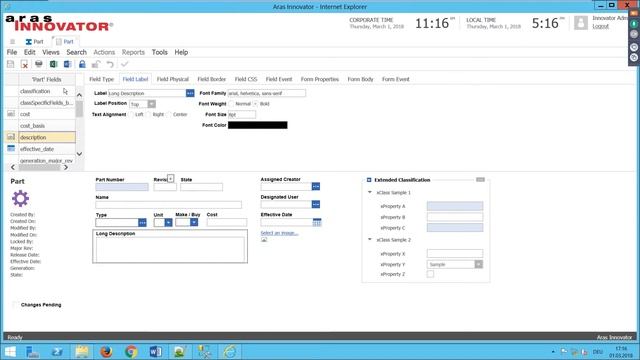Click in the Font Size input field
This screenshot has height=360, width=640.
click(x=242, y=115)
